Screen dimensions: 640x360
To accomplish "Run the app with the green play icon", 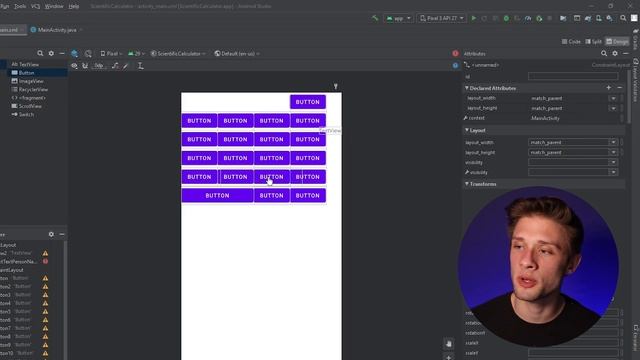I will (x=473, y=18).
